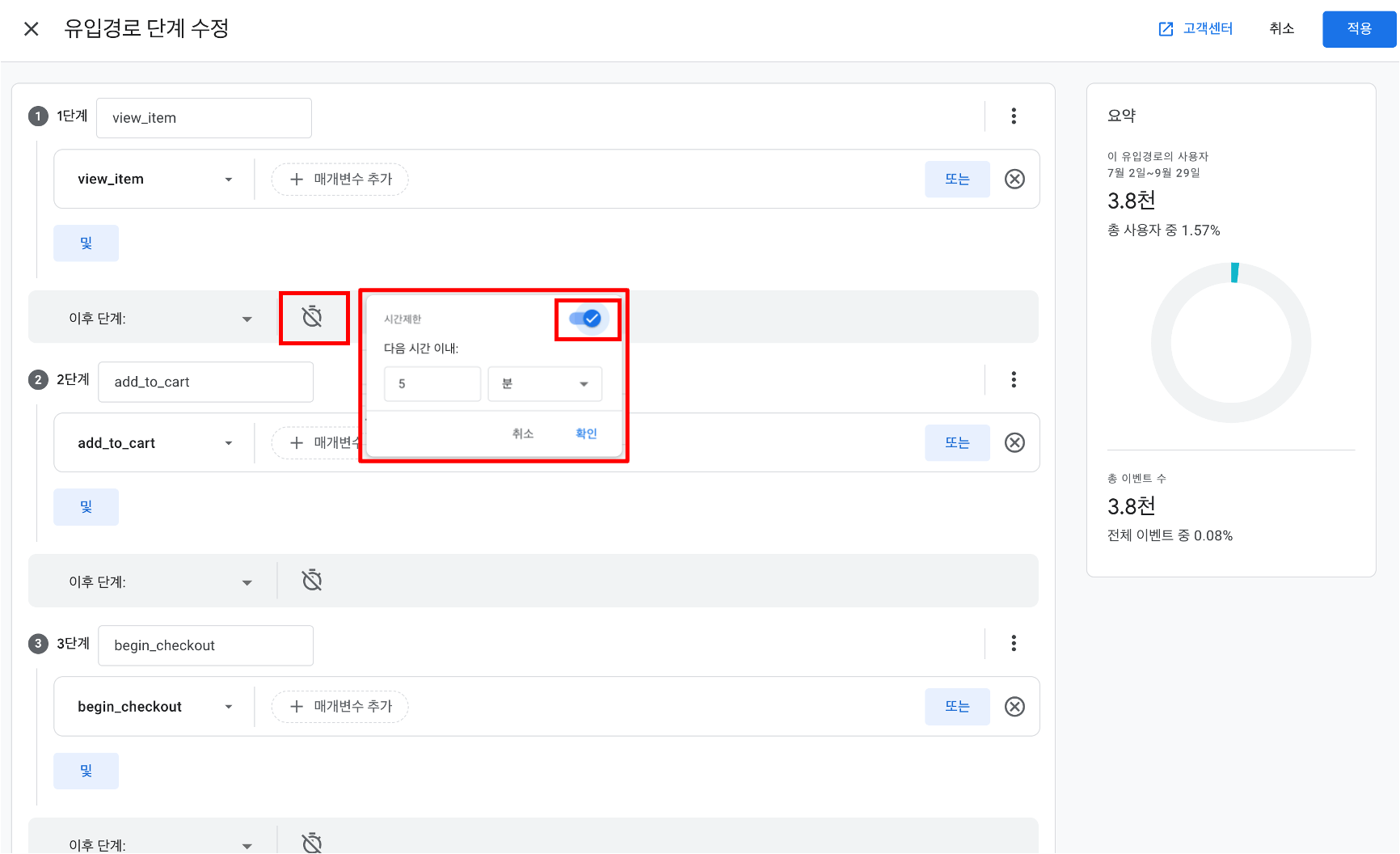This screenshot has width=1400, height=854.
Task: Remove the view_item condition with circled X
Action: 1014,179
